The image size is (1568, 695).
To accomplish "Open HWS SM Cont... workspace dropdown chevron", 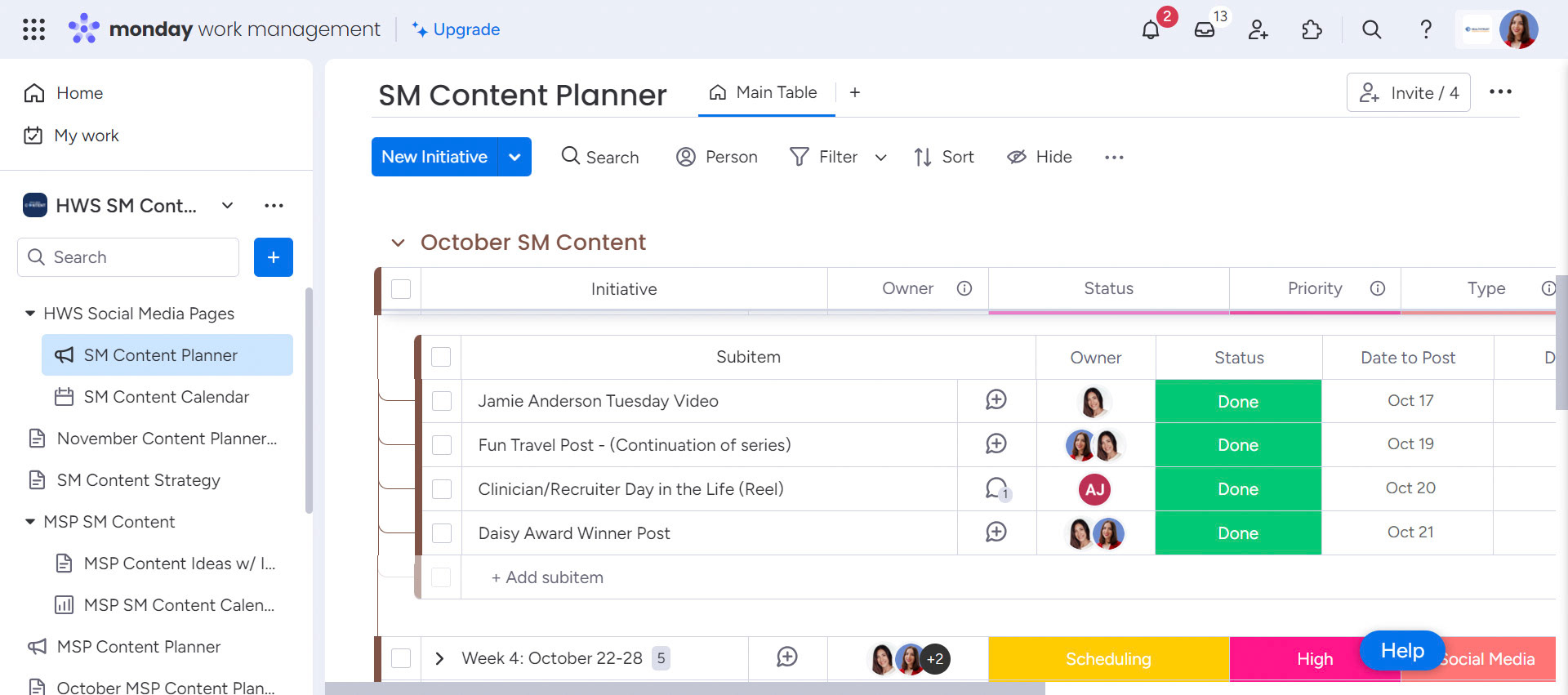I will coord(228,206).
